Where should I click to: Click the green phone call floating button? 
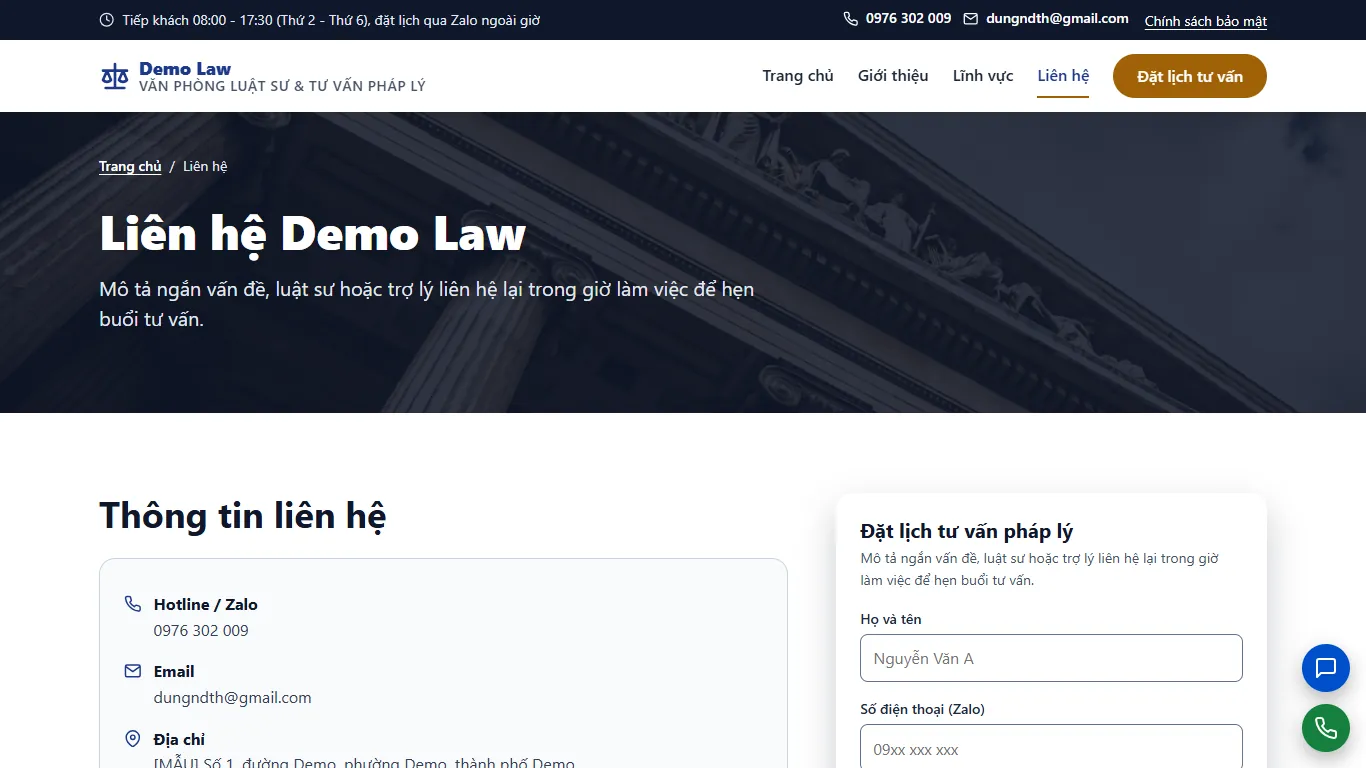pyautogui.click(x=1326, y=728)
